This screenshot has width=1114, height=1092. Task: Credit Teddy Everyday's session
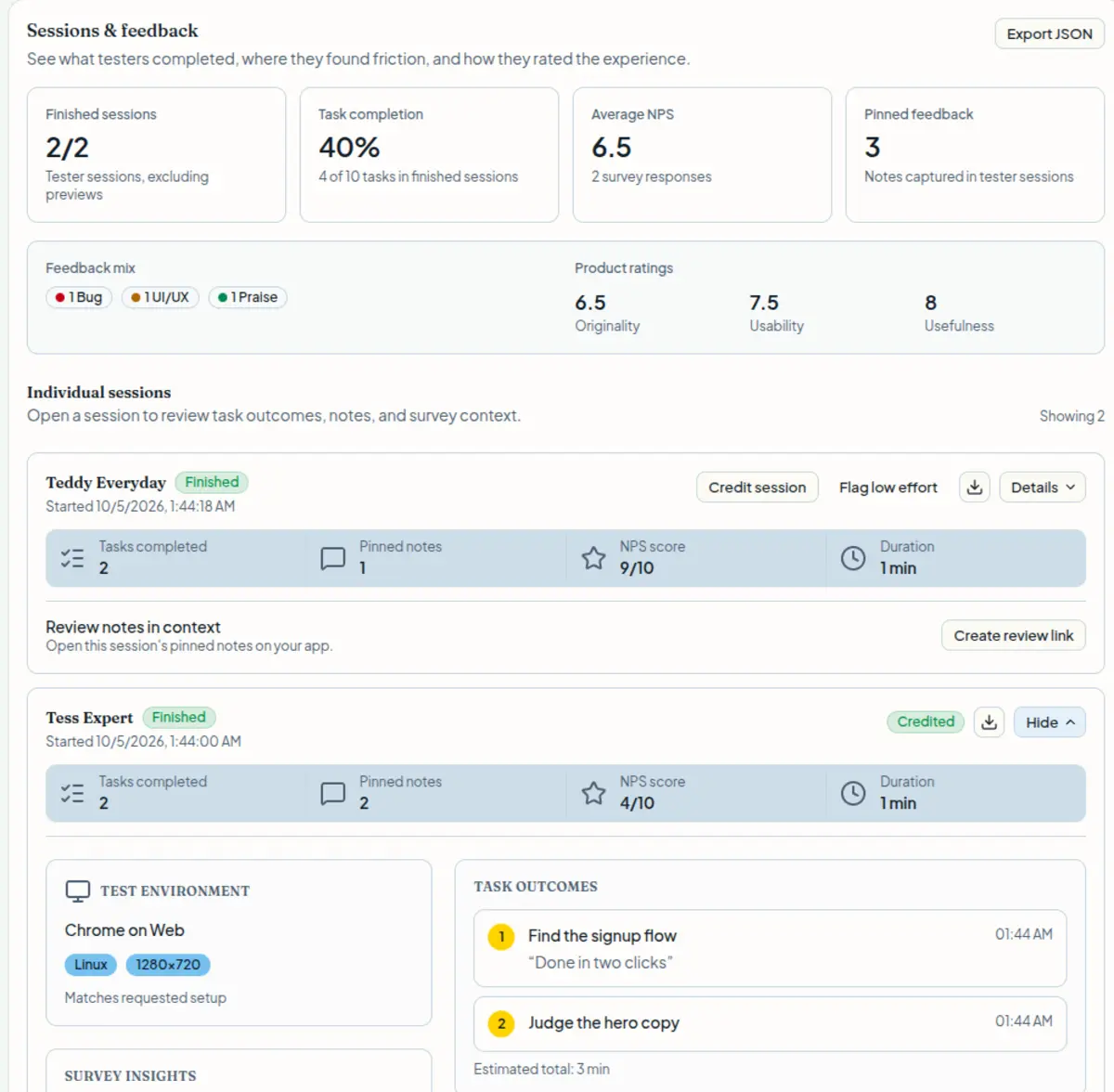coord(758,487)
